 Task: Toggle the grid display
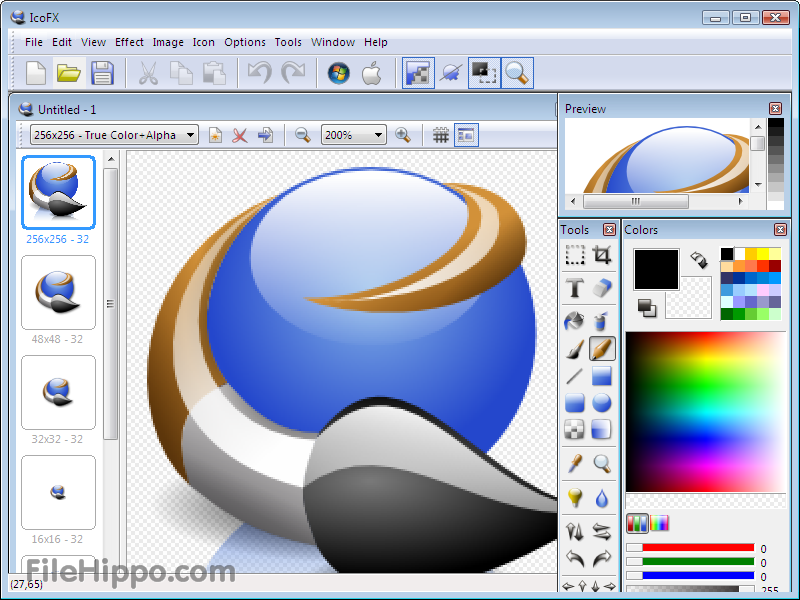pos(441,134)
